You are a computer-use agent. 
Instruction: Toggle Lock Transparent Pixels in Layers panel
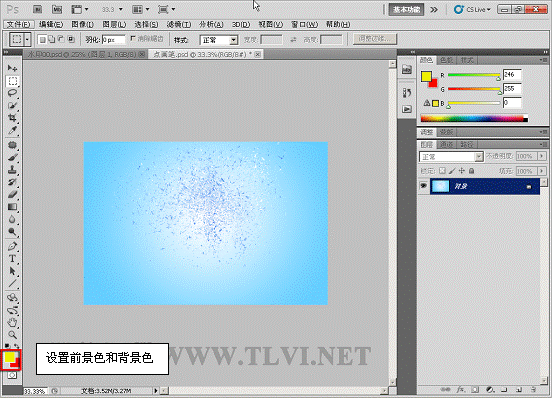click(x=442, y=171)
